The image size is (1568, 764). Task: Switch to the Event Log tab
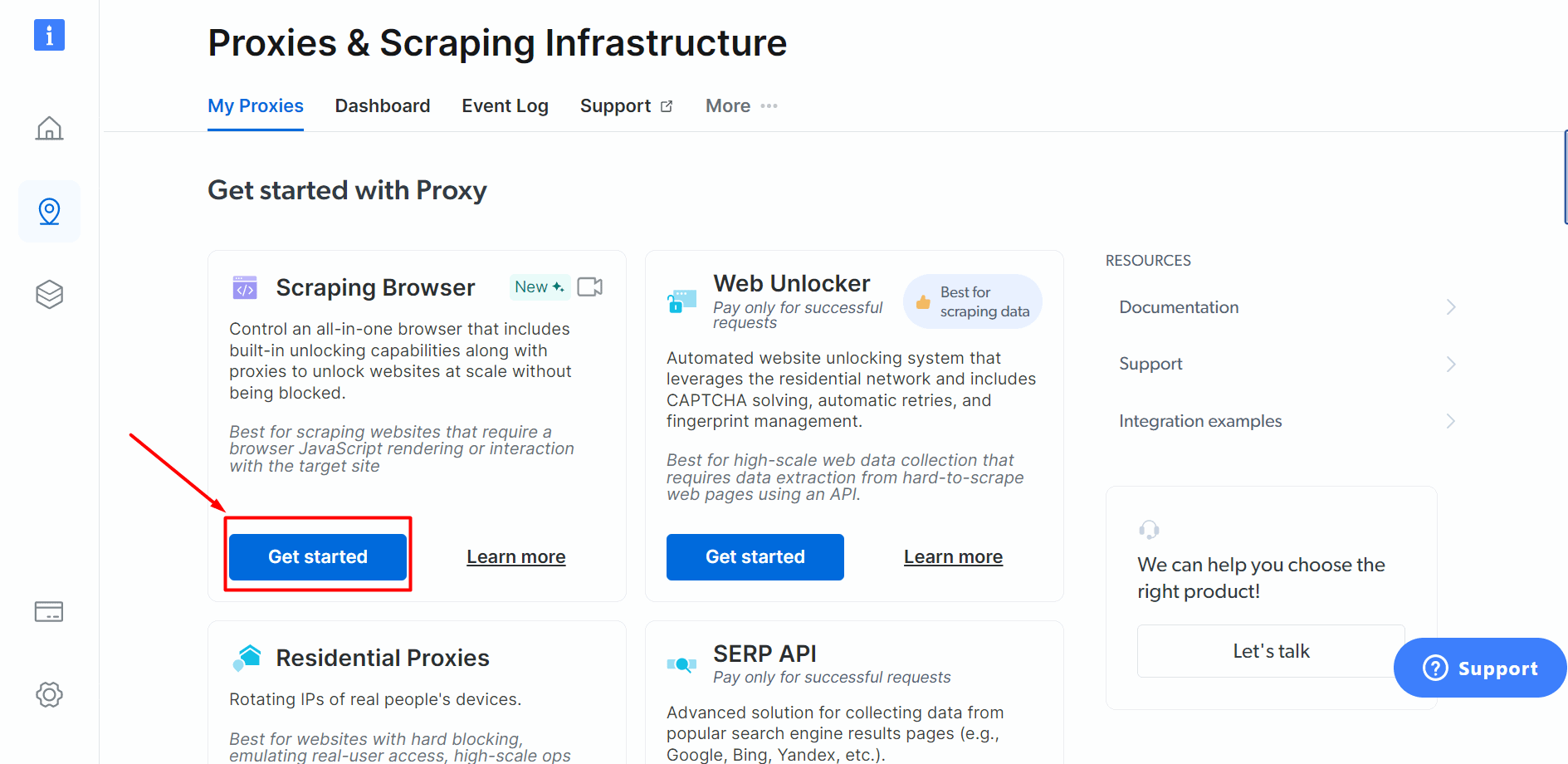(505, 105)
